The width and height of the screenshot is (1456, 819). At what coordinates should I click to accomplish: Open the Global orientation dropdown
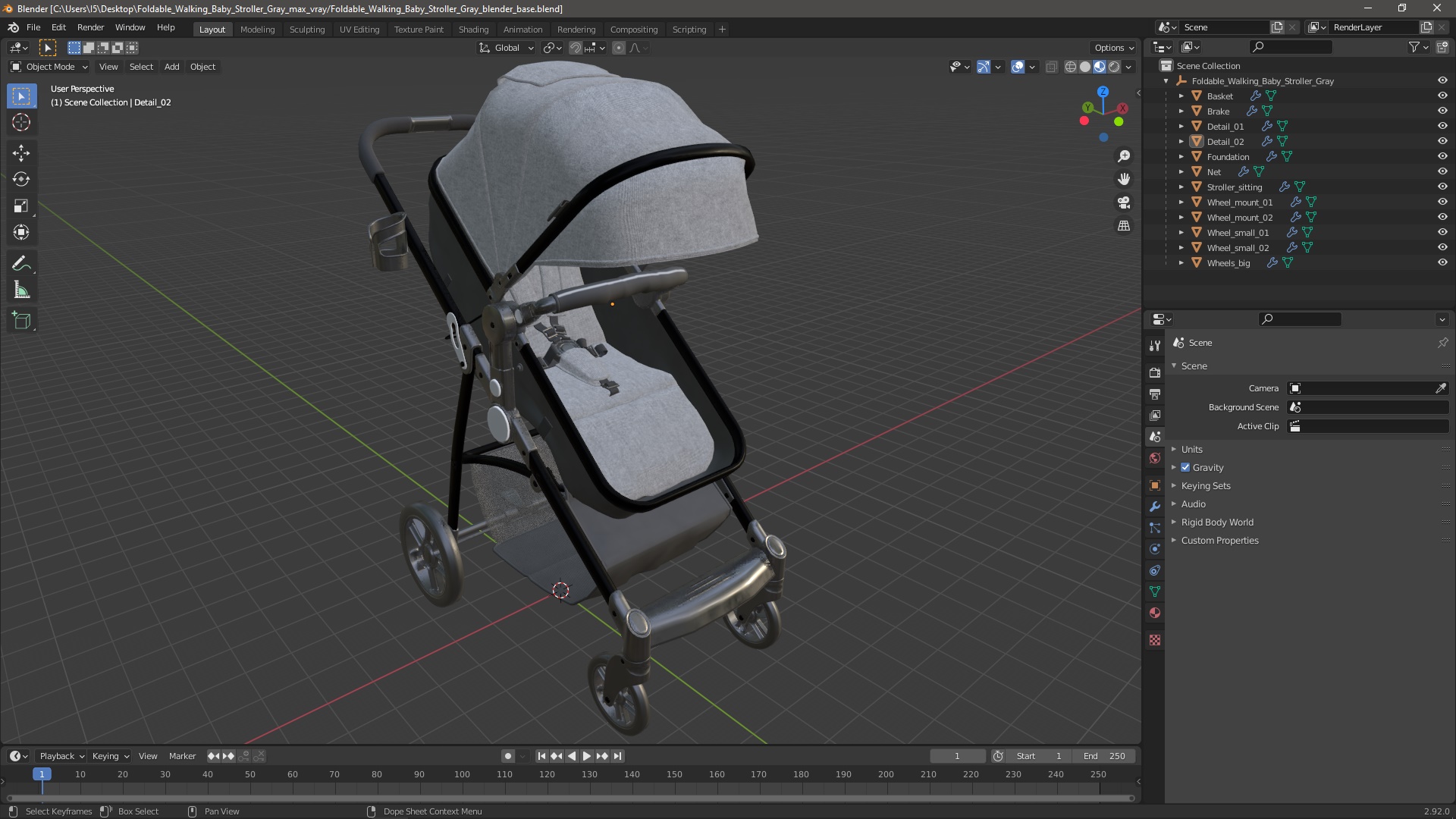[507, 48]
